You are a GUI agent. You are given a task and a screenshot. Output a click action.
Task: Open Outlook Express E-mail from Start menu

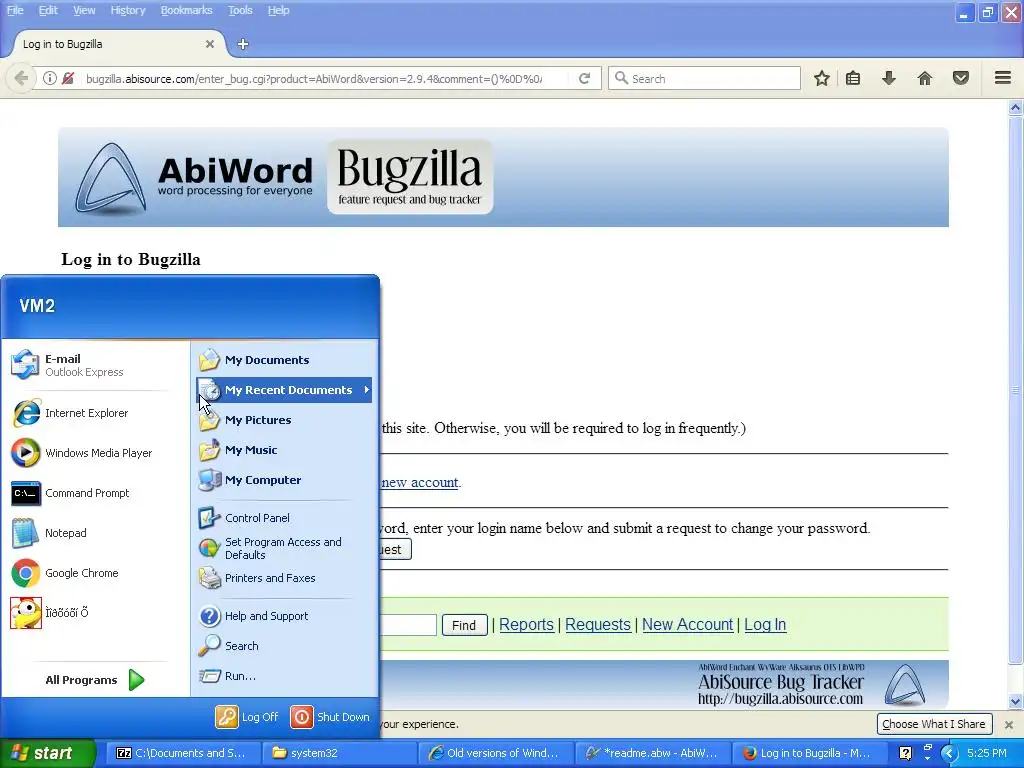tap(91, 365)
